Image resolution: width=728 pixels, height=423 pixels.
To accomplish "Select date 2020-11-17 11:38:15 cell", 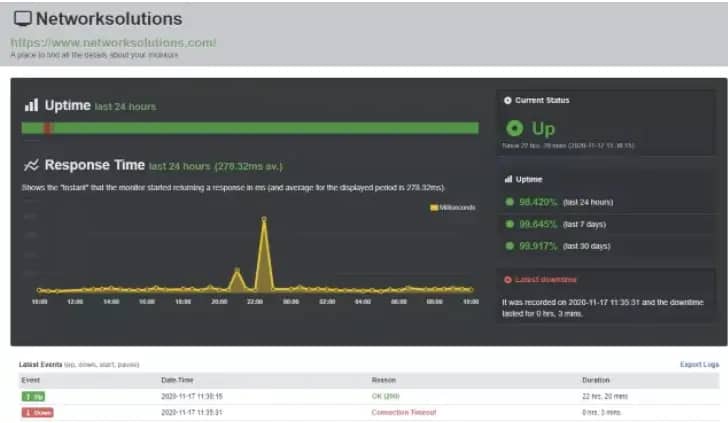I will coord(192,397).
